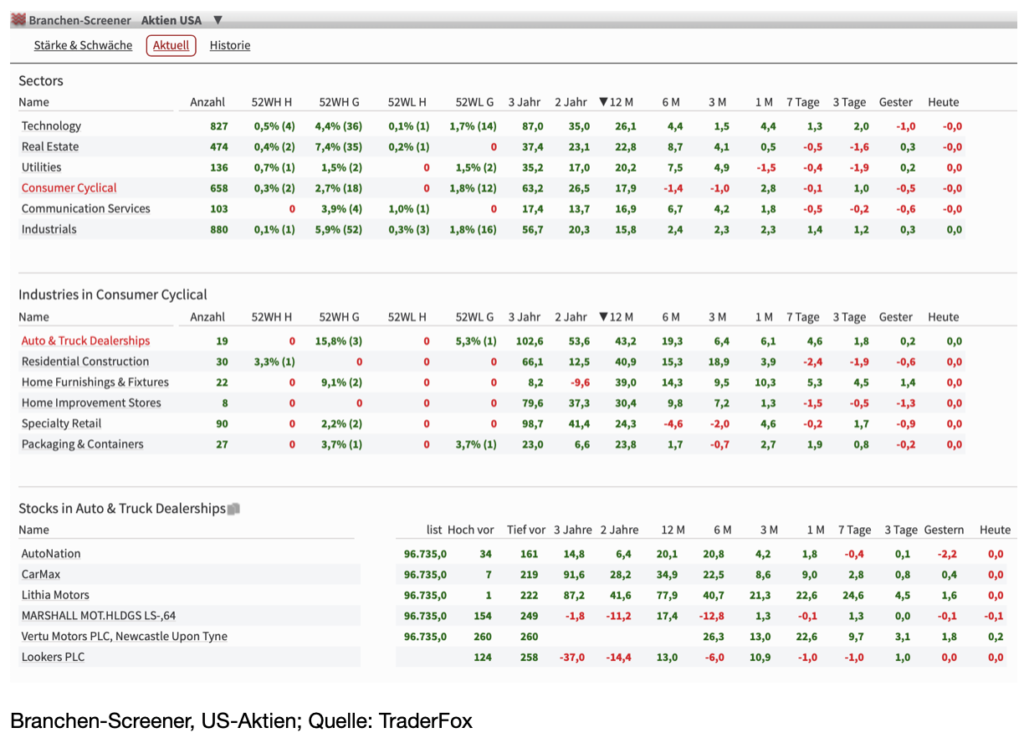Image resolution: width=1024 pixels, height=738 pixels.
Task: Select the Auto & Truck Dealerships industry
Action: 86,341
